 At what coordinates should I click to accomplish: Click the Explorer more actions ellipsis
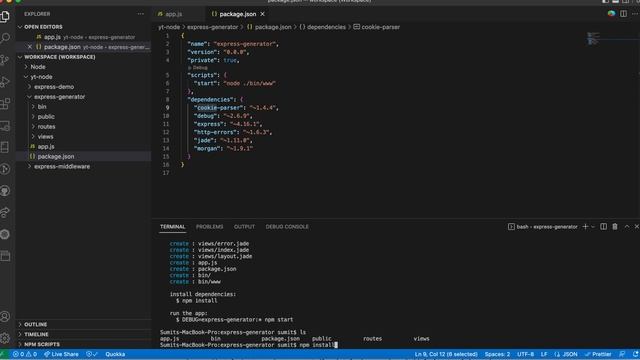coord(141,14)
